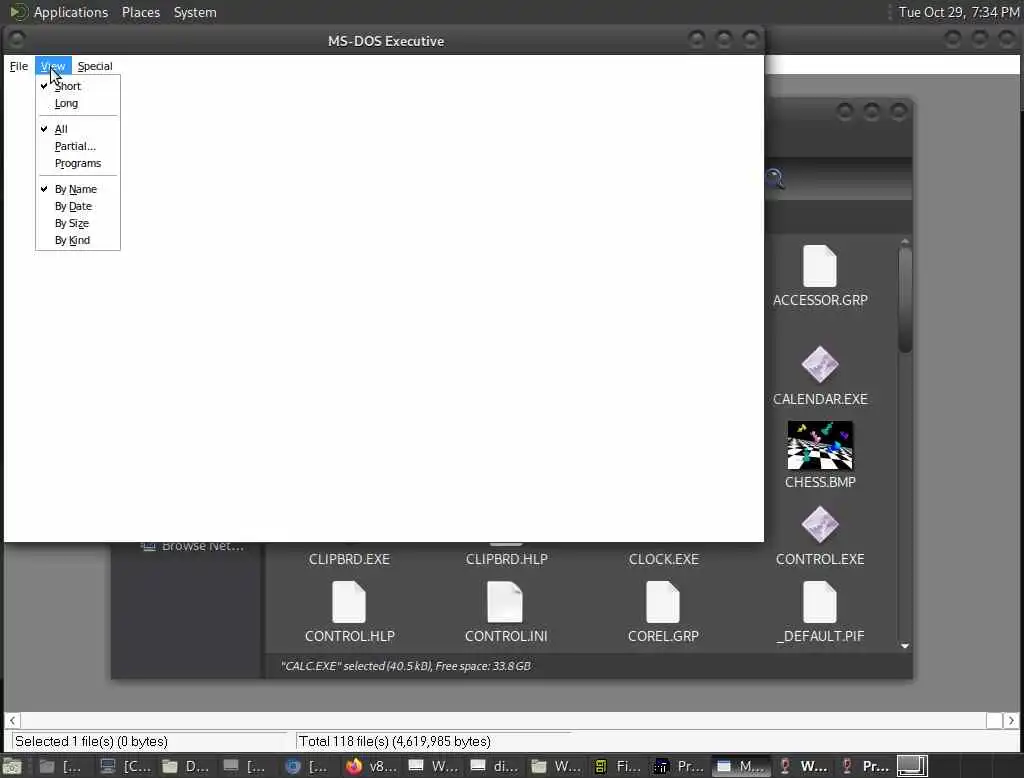Click the search magnifier in file manager
Viewport: 1024px width, 778px height.
coord(775,178)
